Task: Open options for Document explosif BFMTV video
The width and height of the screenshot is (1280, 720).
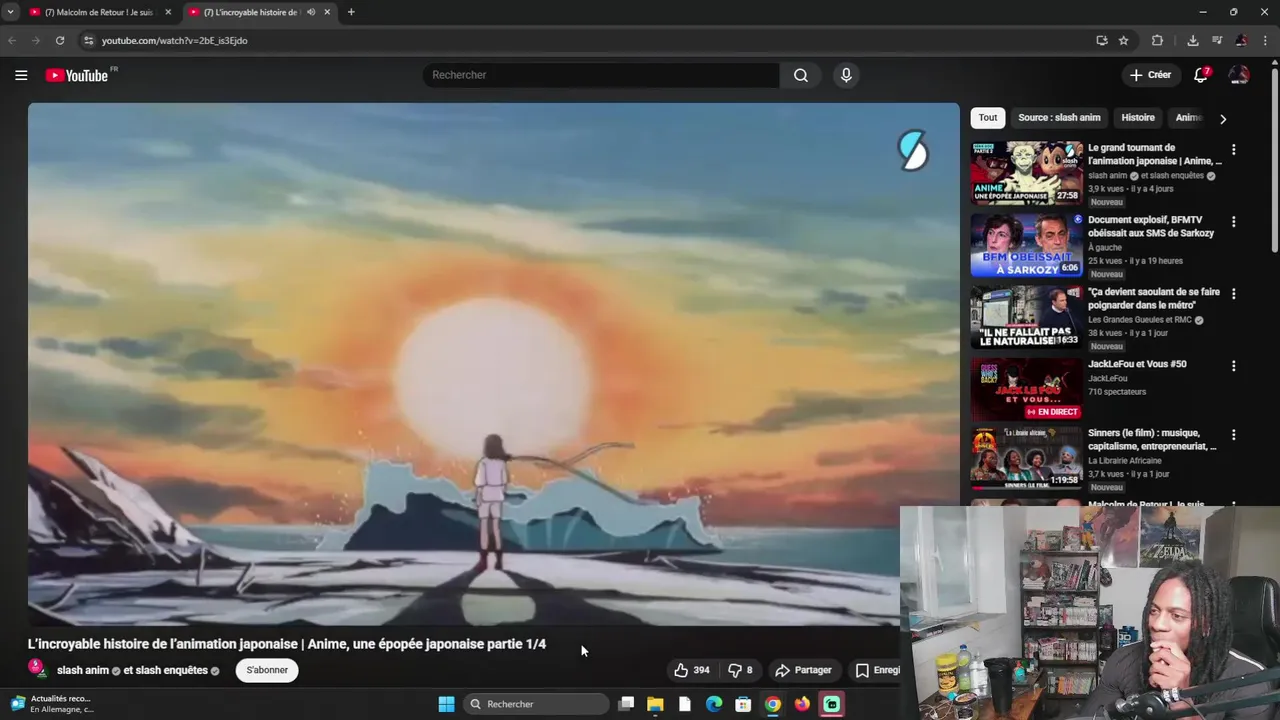Action: click(x=1233, y=222)
